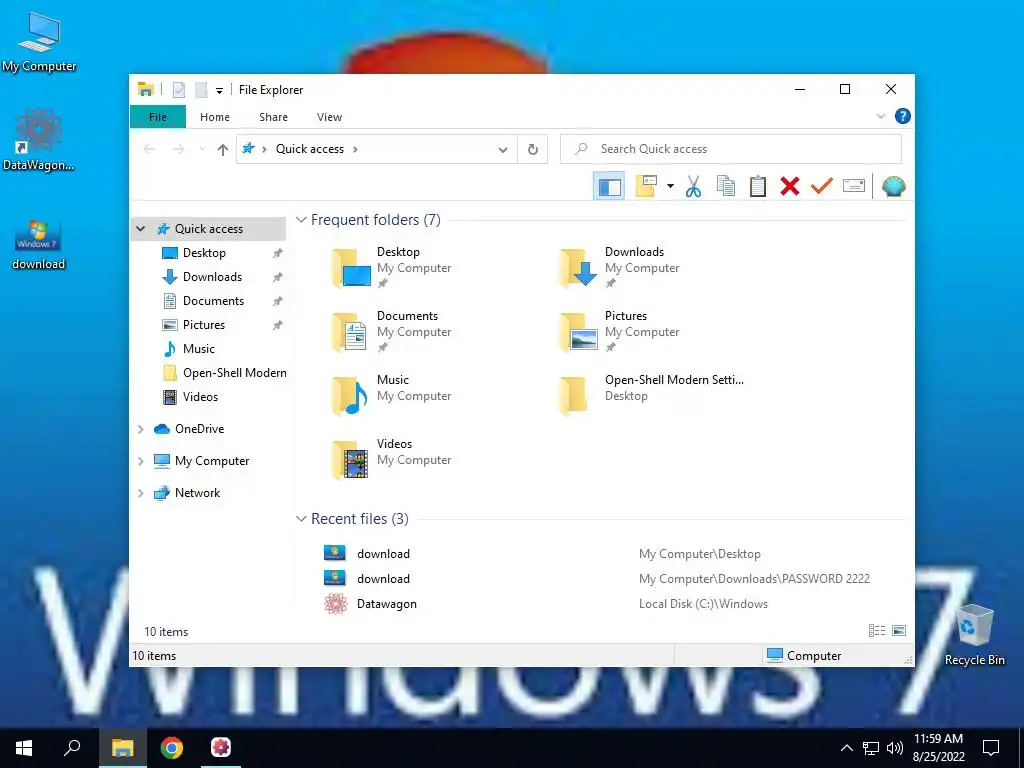Open the Help question mark icon

point(903,116)
